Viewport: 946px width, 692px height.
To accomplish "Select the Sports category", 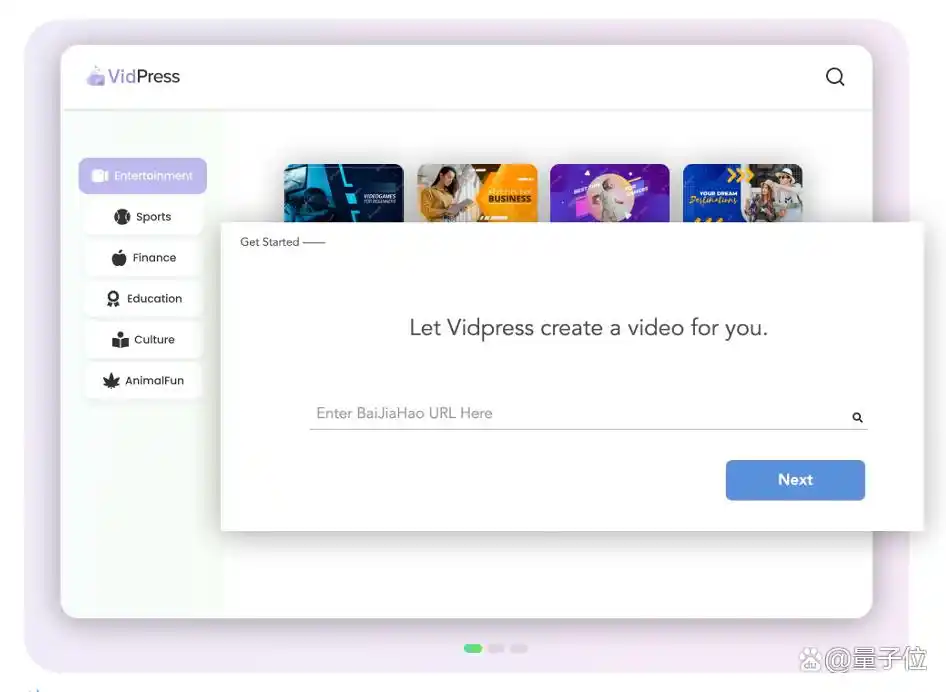I will coord(143,217).
